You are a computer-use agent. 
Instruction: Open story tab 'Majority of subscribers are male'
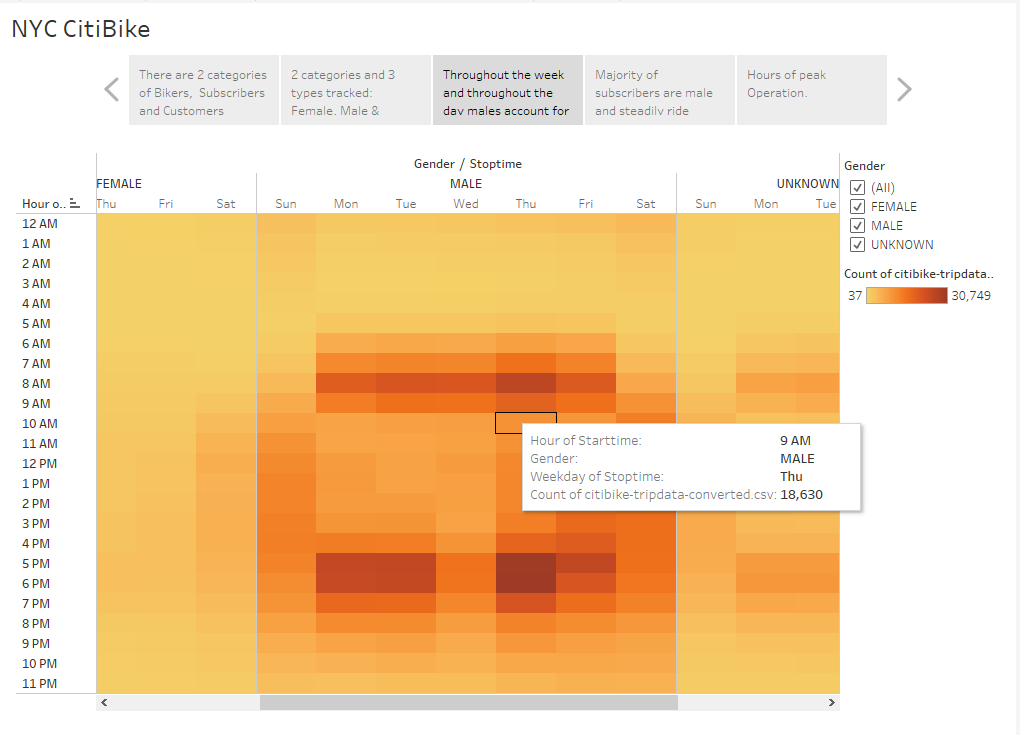[x=660, y=90]
